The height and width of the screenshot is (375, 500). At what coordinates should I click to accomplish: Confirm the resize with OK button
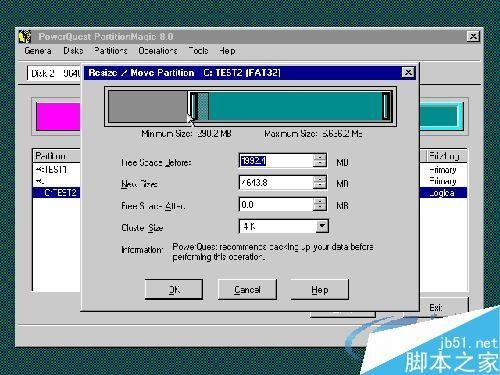[174, 289]
